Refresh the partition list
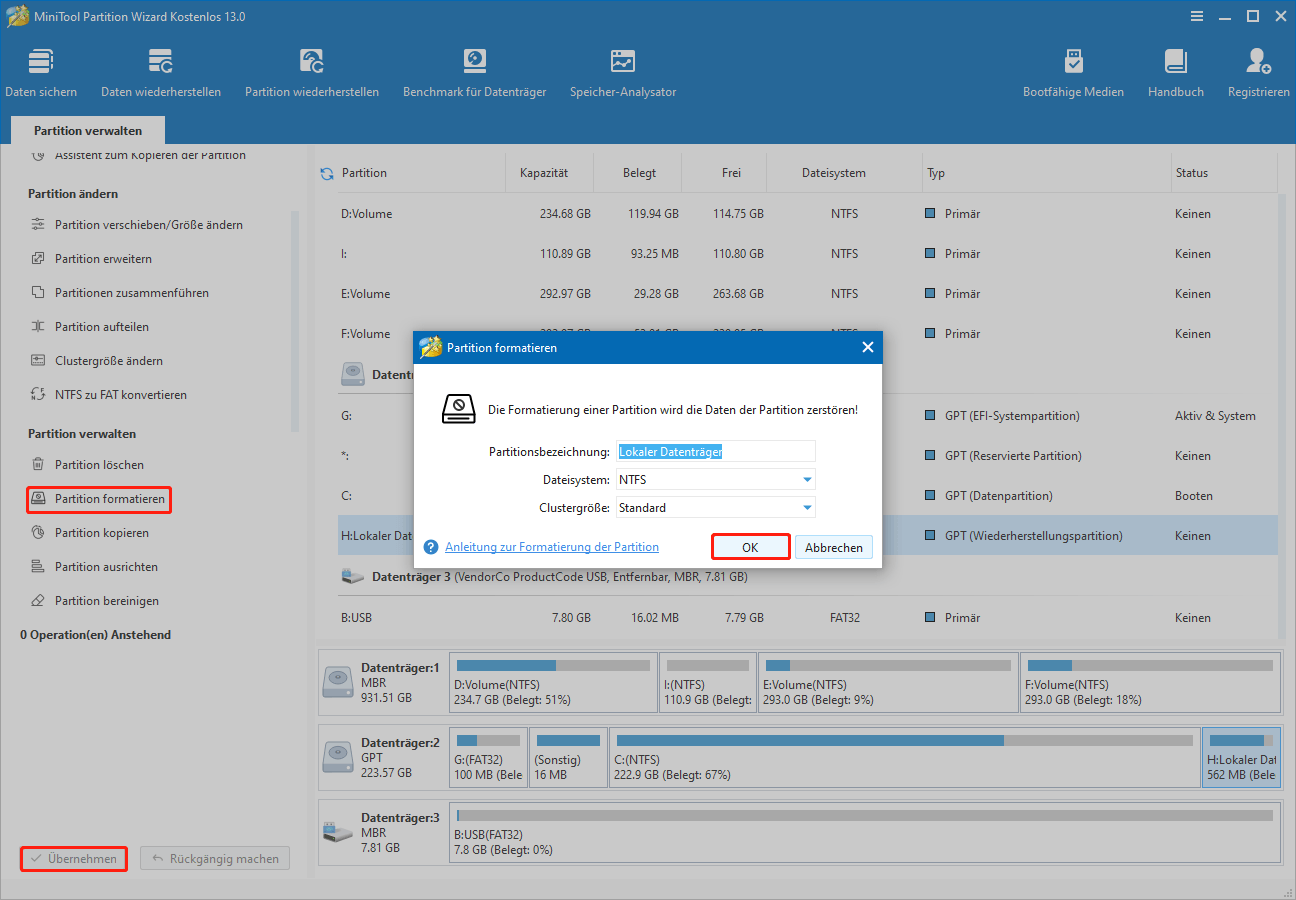Viewport: 1296px width, 900px height. 326,172
